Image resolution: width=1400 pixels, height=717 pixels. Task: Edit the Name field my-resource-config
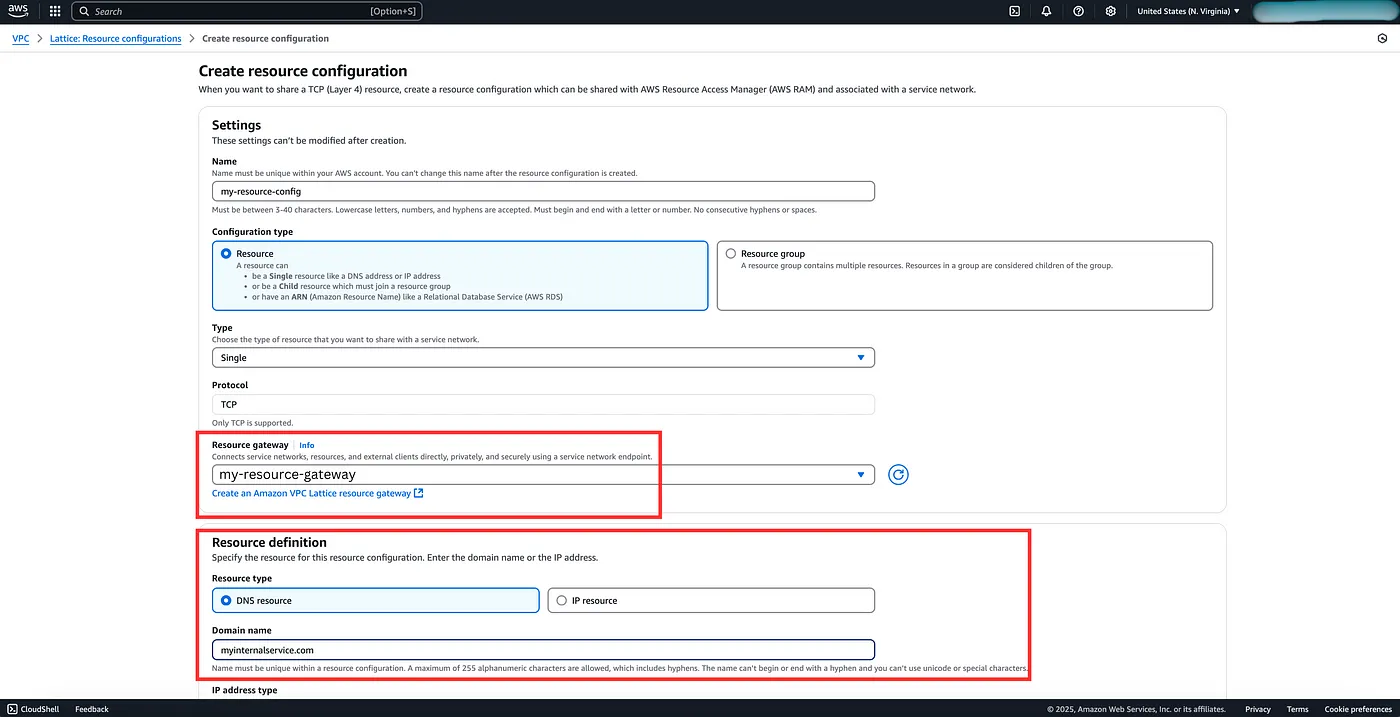pyautogui.click(x=543, y=191)
